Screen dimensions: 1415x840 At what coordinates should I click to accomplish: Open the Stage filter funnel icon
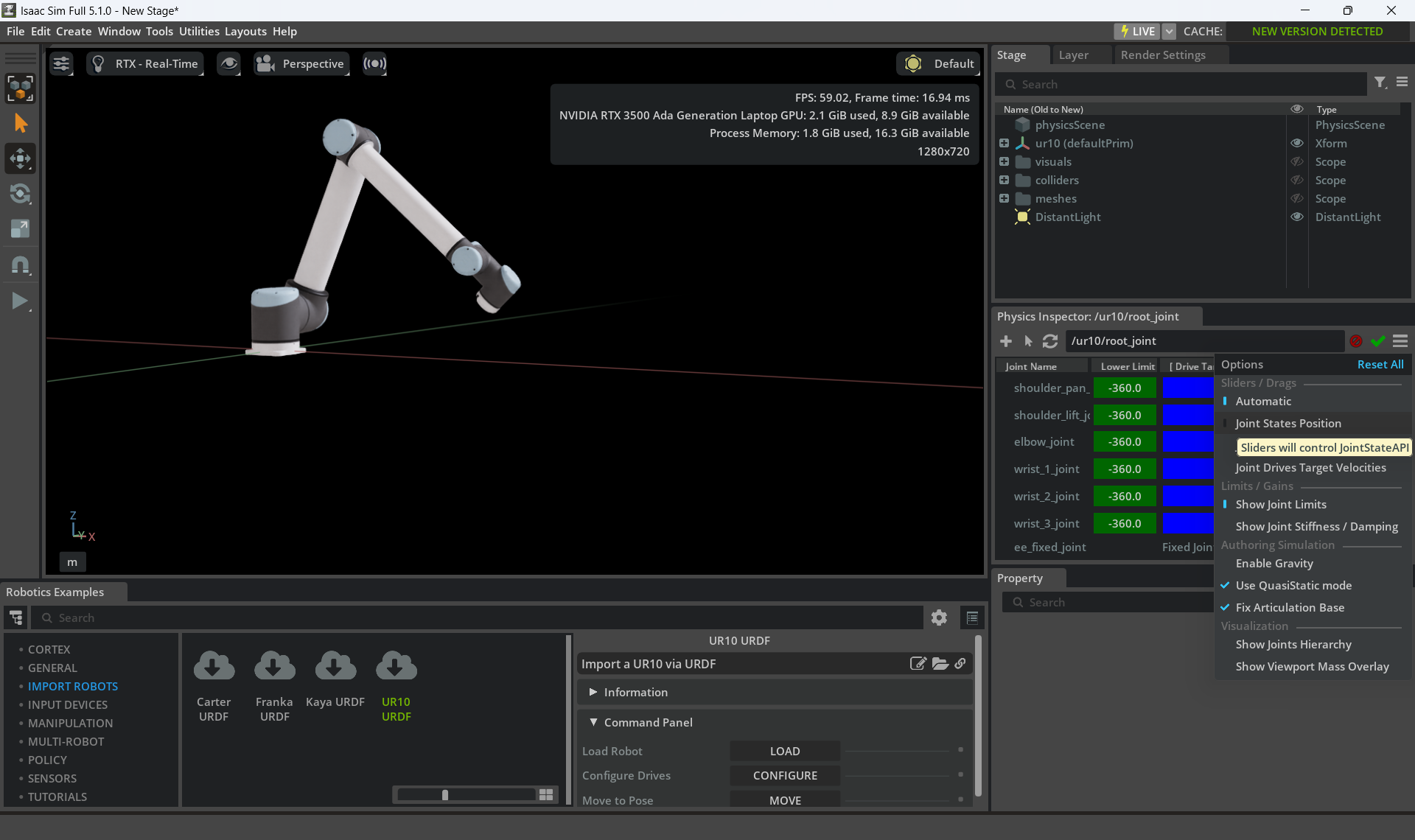(x=1380, y=83)
